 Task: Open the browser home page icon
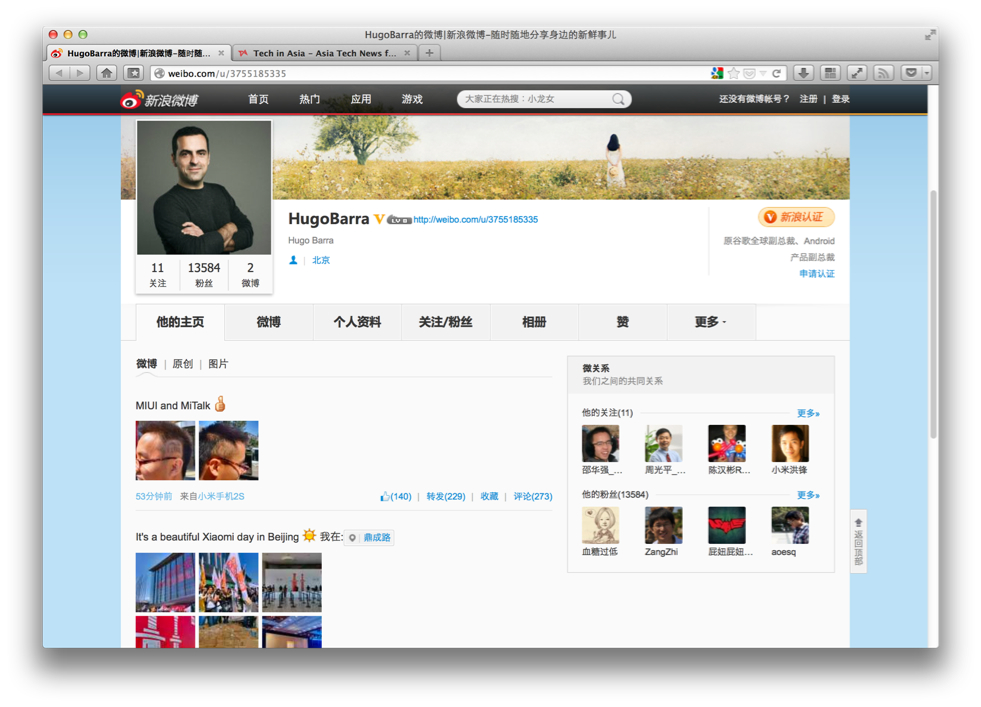tap(106, 73)
